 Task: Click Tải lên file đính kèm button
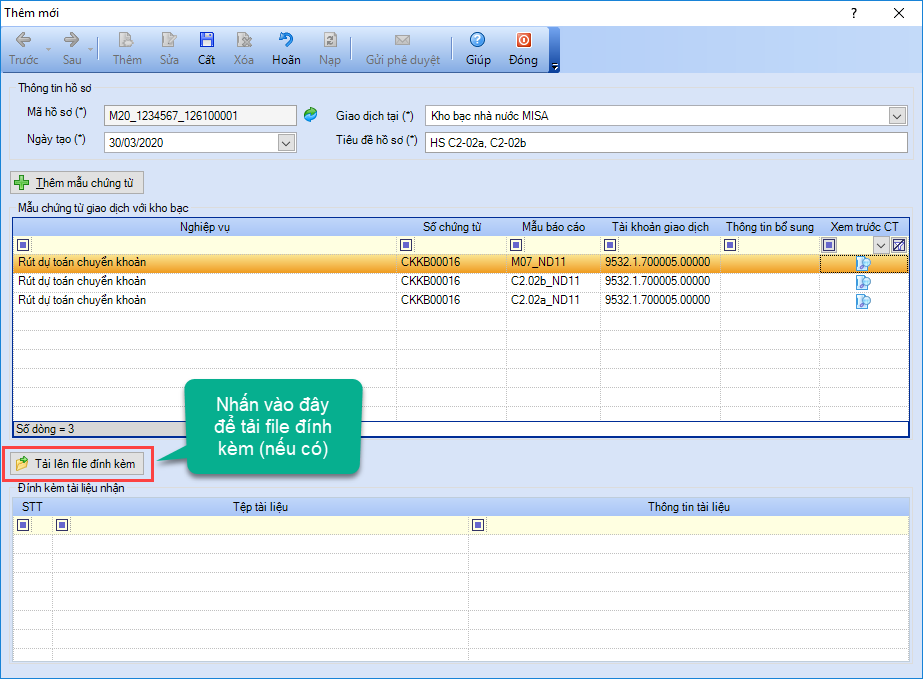[77, 464]
